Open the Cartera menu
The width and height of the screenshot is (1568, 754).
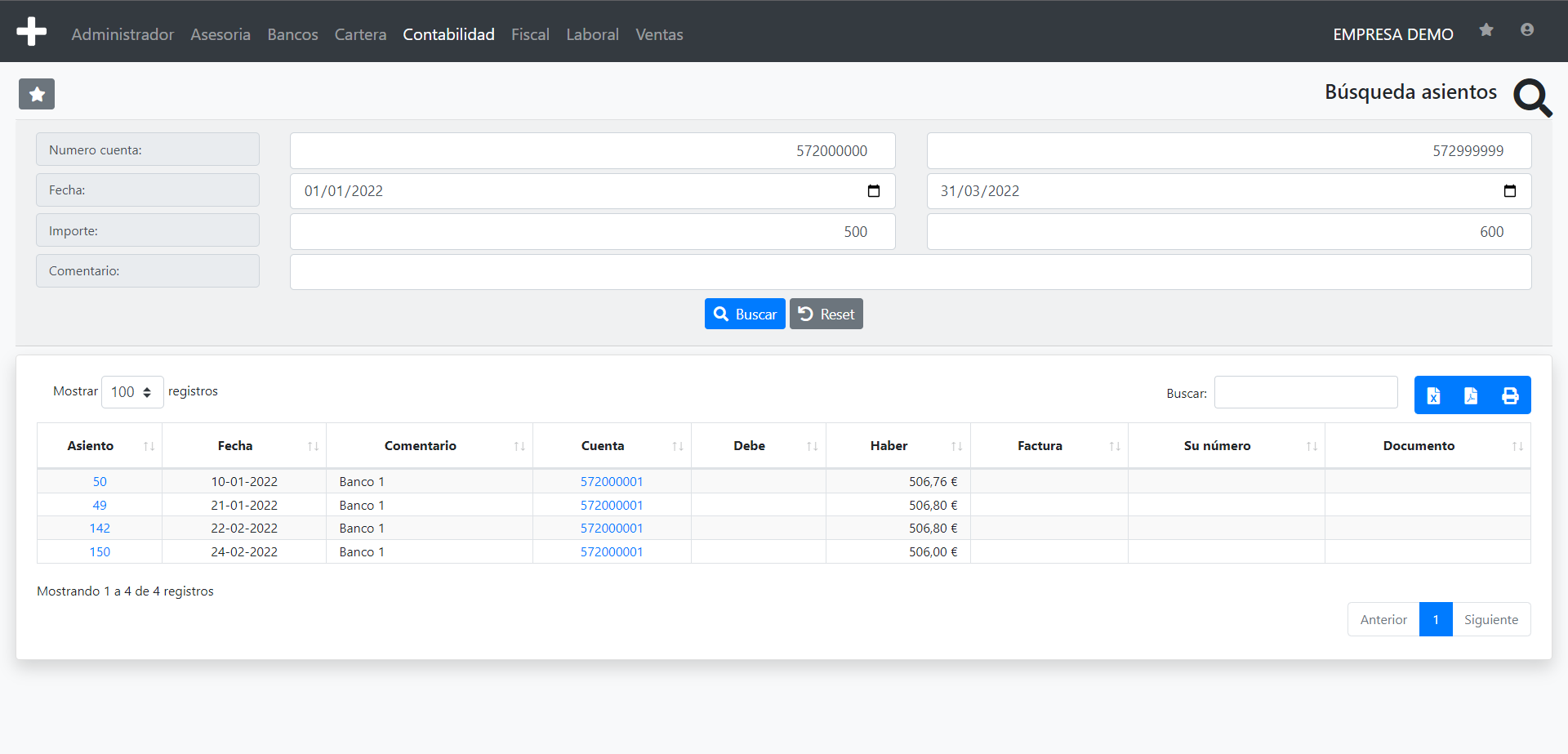(360, 34)
